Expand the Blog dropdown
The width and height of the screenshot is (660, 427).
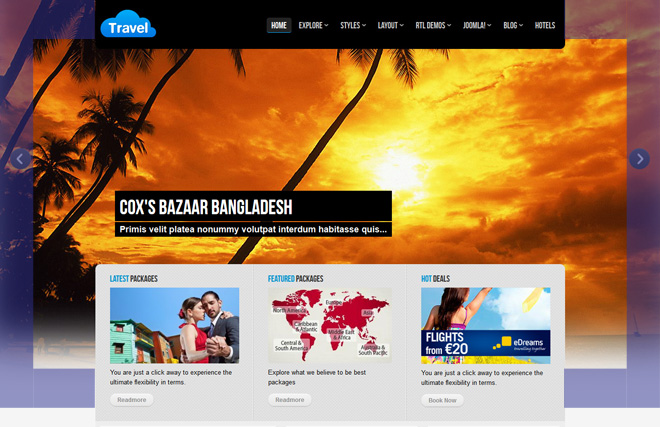pos(513,25)
